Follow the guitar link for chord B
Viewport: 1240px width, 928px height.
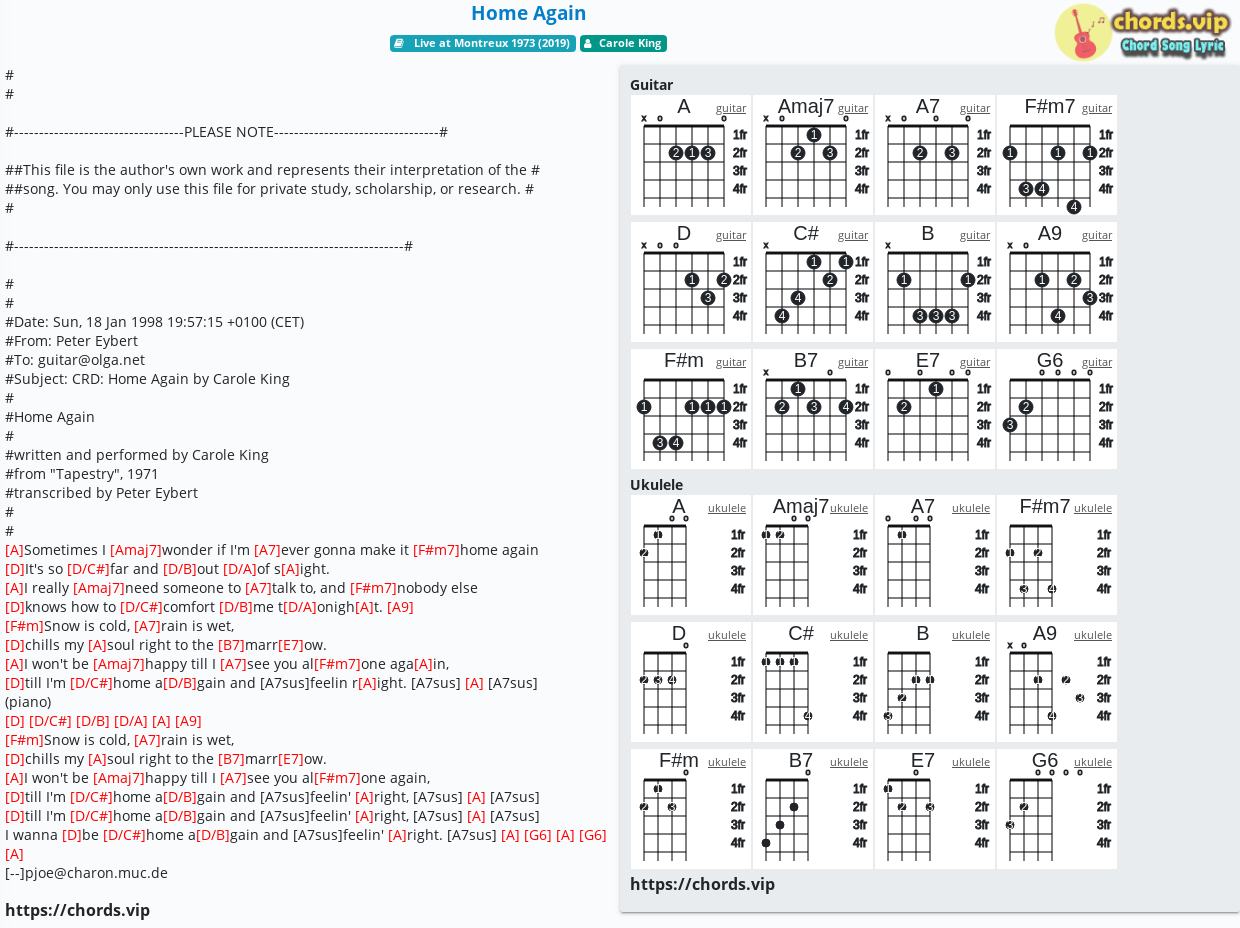975,235
